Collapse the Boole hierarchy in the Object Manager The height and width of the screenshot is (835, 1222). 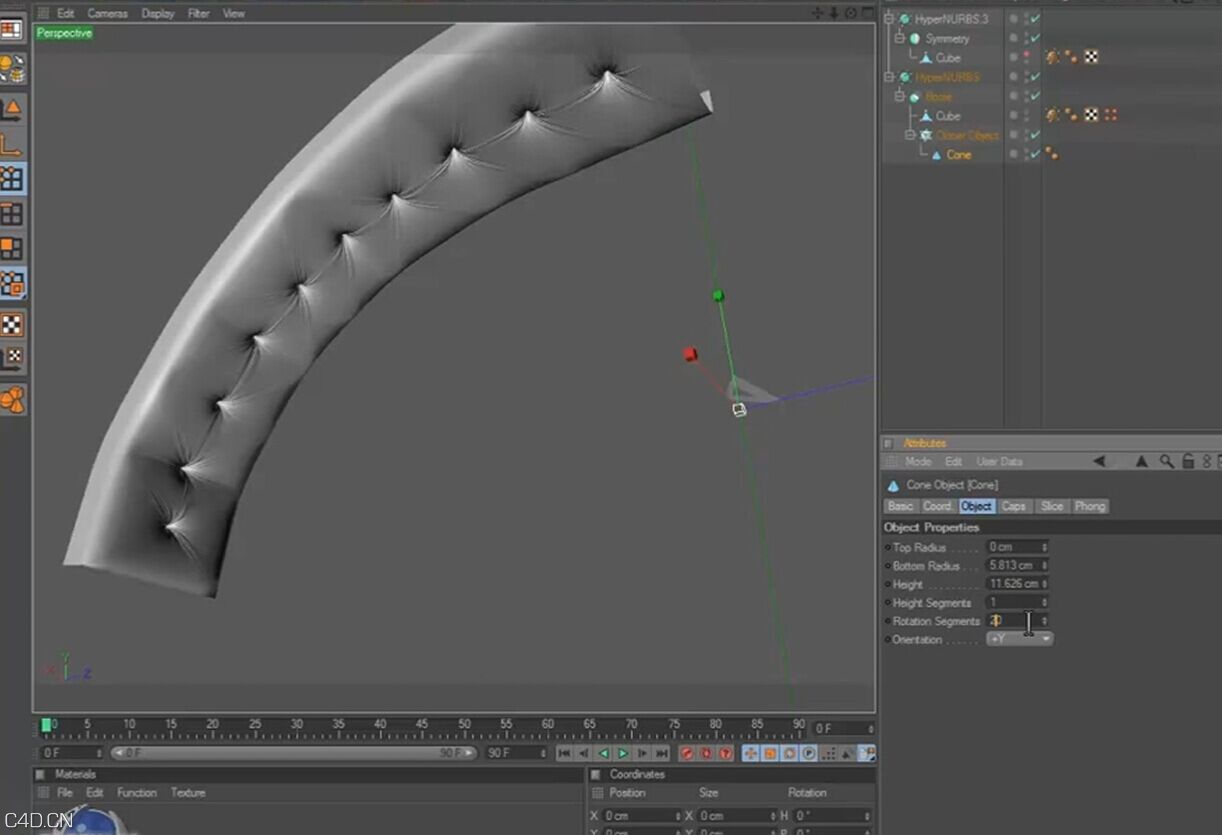click(898, 96)
